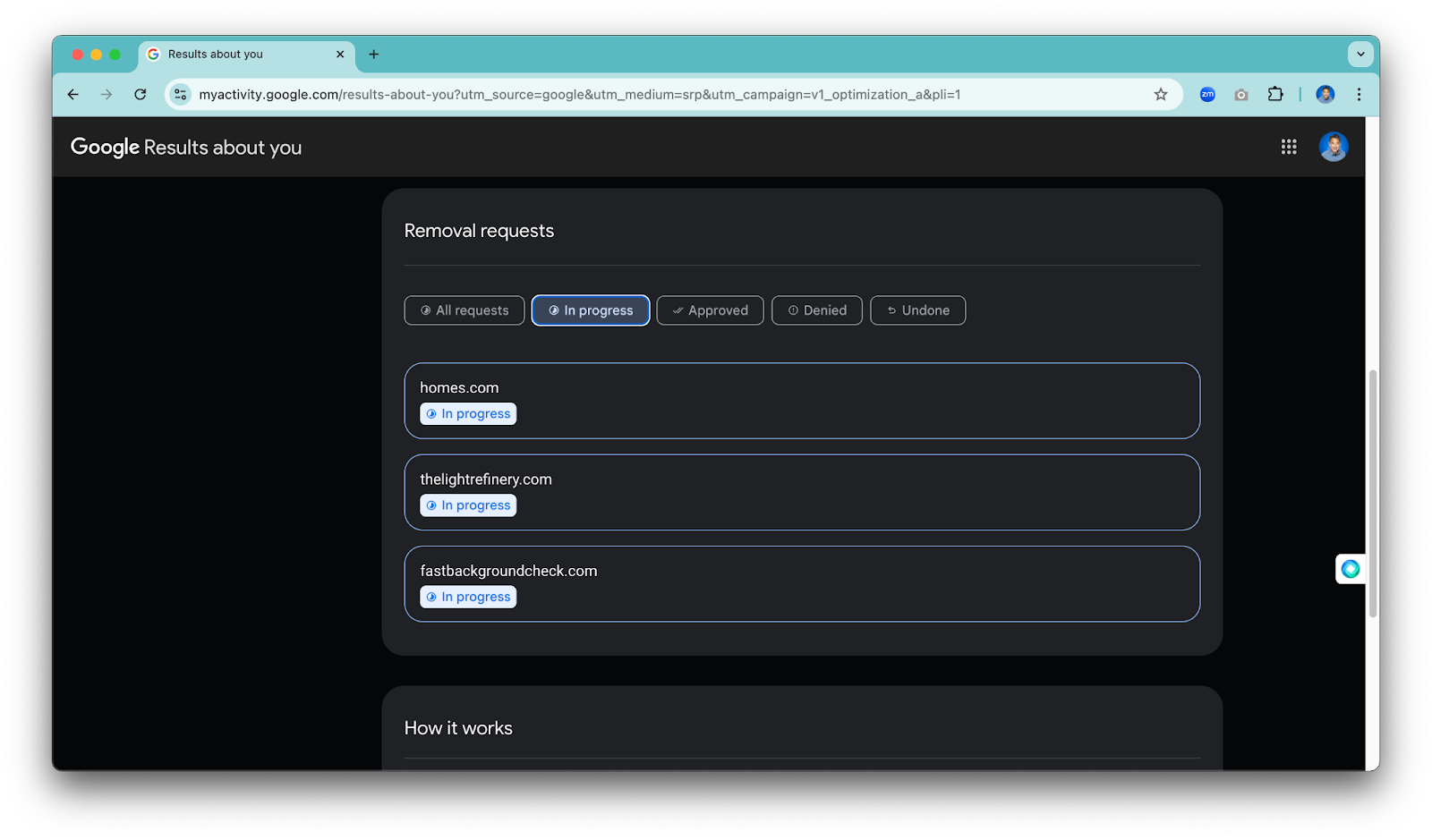Click In progress badge under homes.com
Viewport: 1432px width, 840px height.
pos(468,414)
